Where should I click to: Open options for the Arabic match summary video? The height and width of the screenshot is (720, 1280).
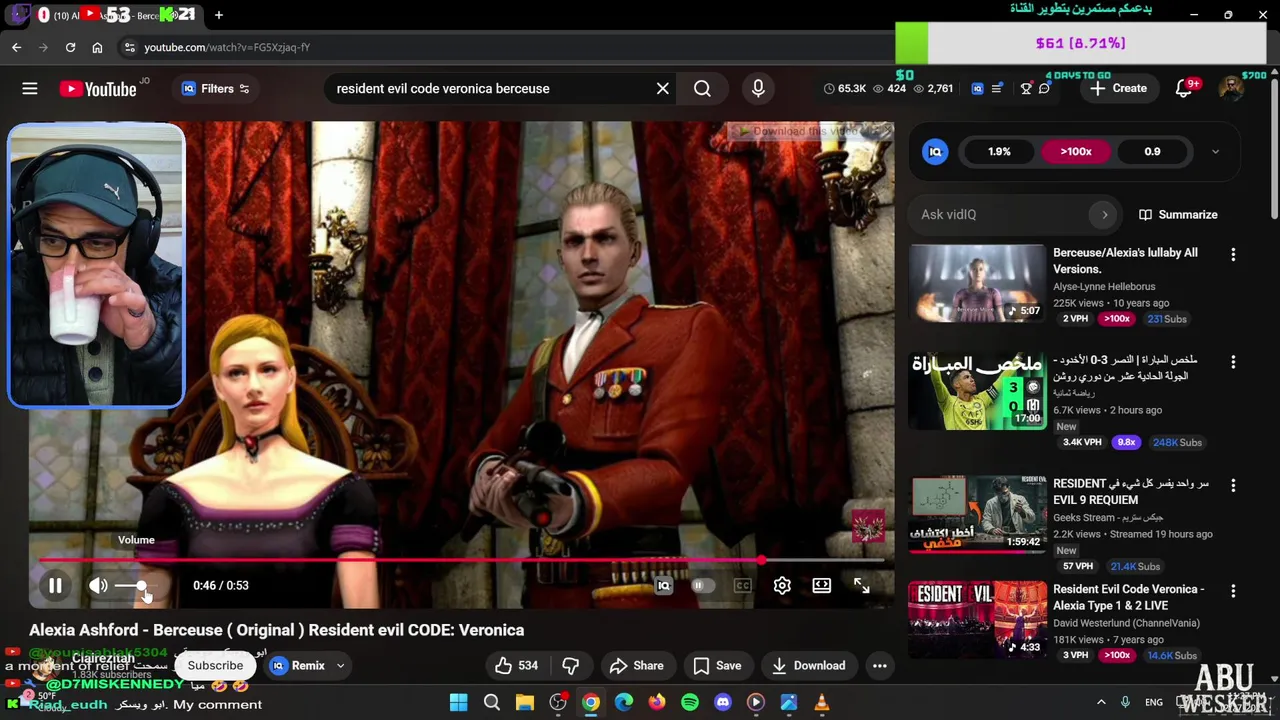pos(1233,362)
